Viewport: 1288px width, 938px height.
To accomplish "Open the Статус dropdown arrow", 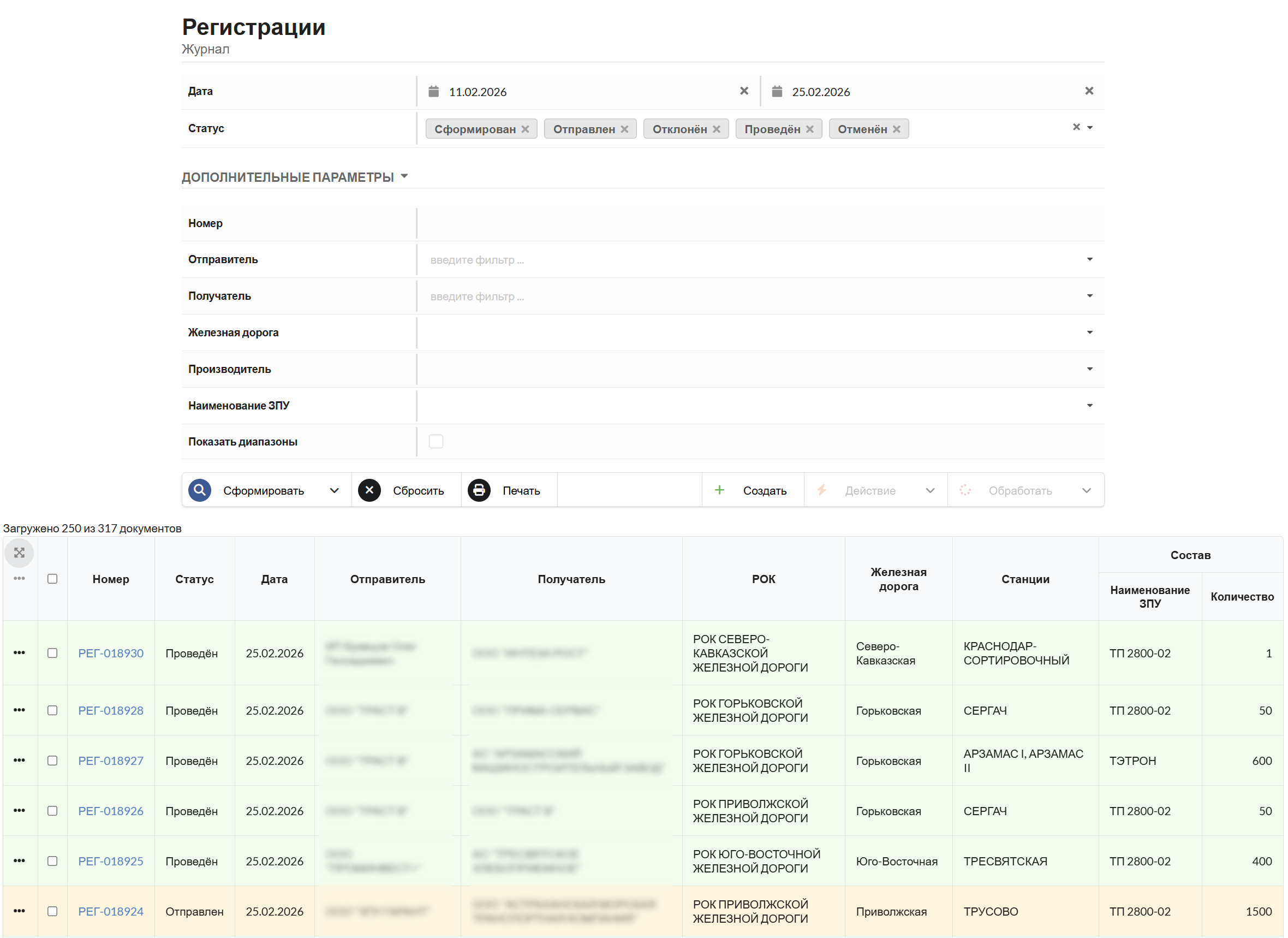I will 1090,128.
